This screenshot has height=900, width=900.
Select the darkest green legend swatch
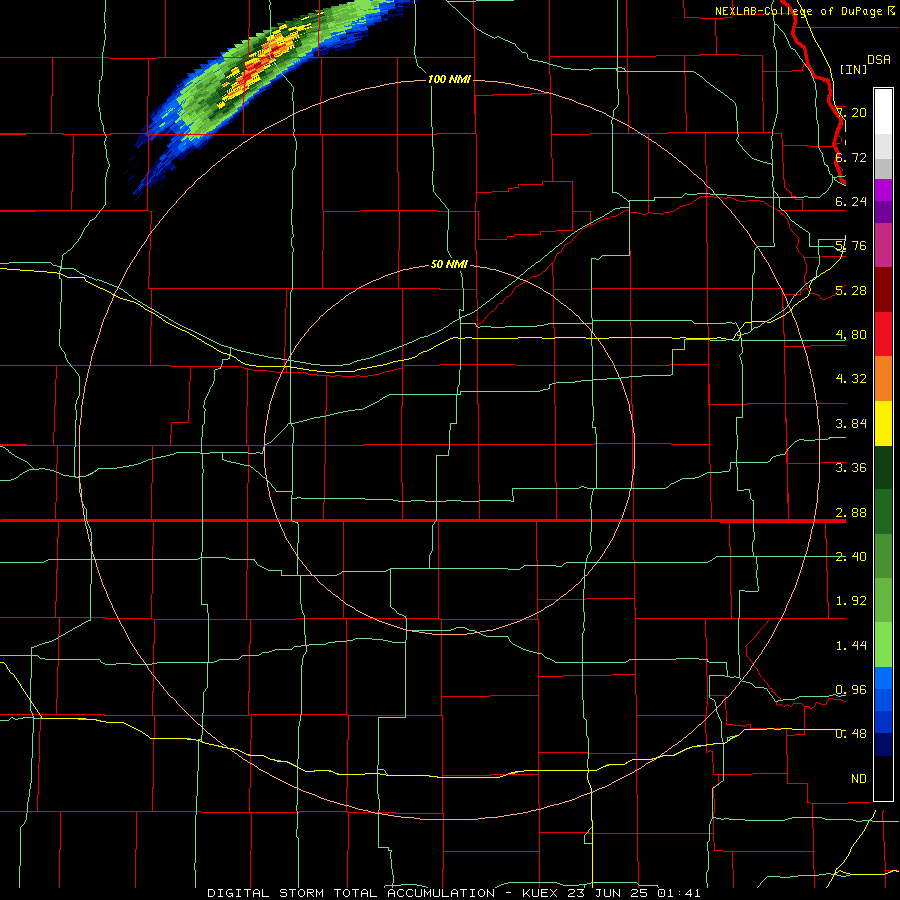pos(883,467)
